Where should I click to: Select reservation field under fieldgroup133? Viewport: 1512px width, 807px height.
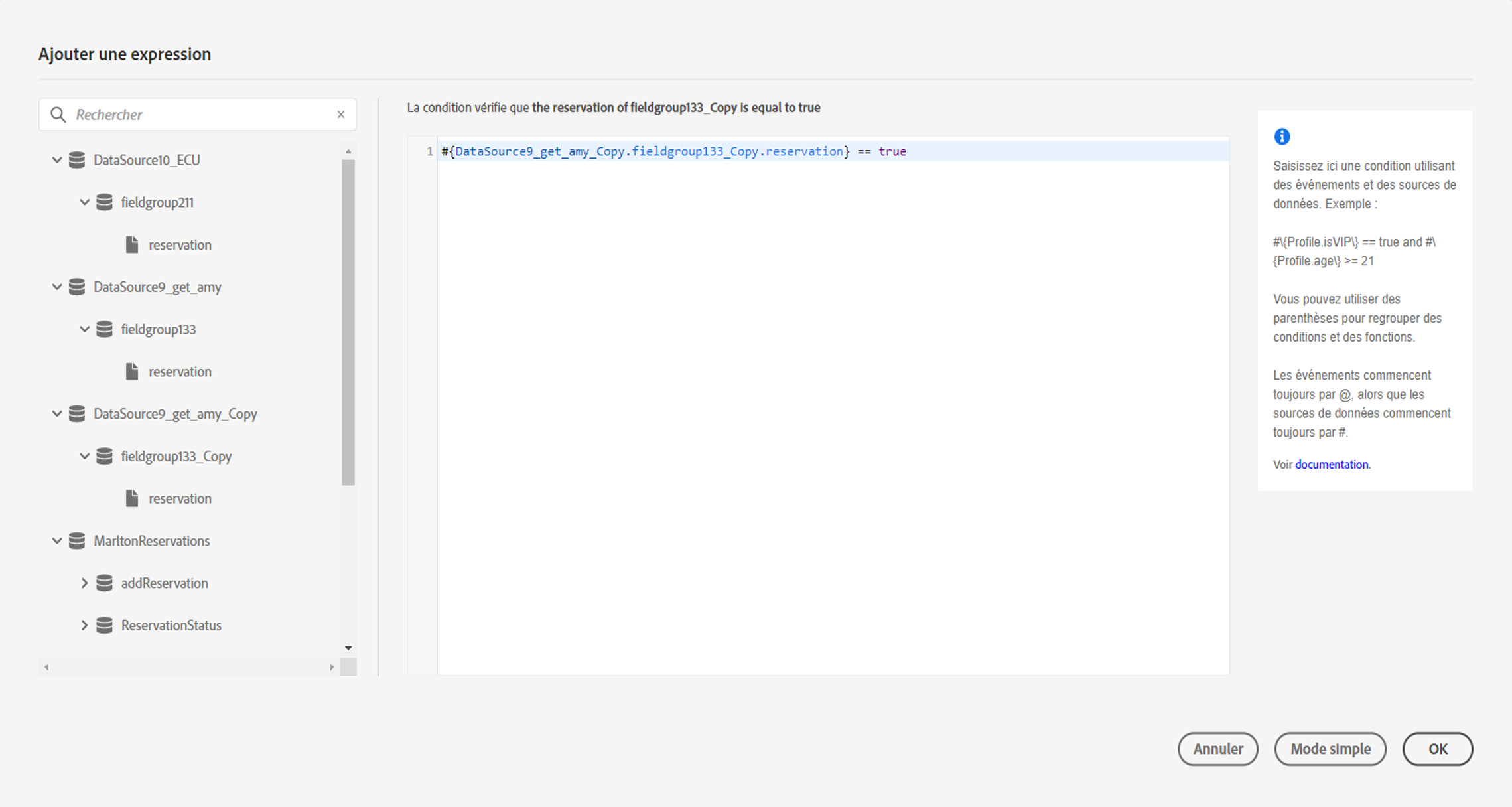[x=180, y=372]
